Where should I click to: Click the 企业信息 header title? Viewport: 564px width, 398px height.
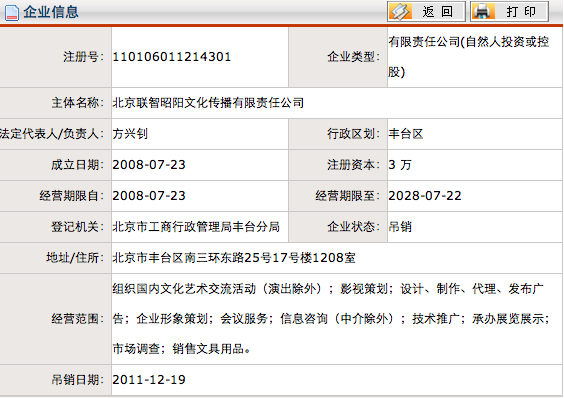click(51, 12)
